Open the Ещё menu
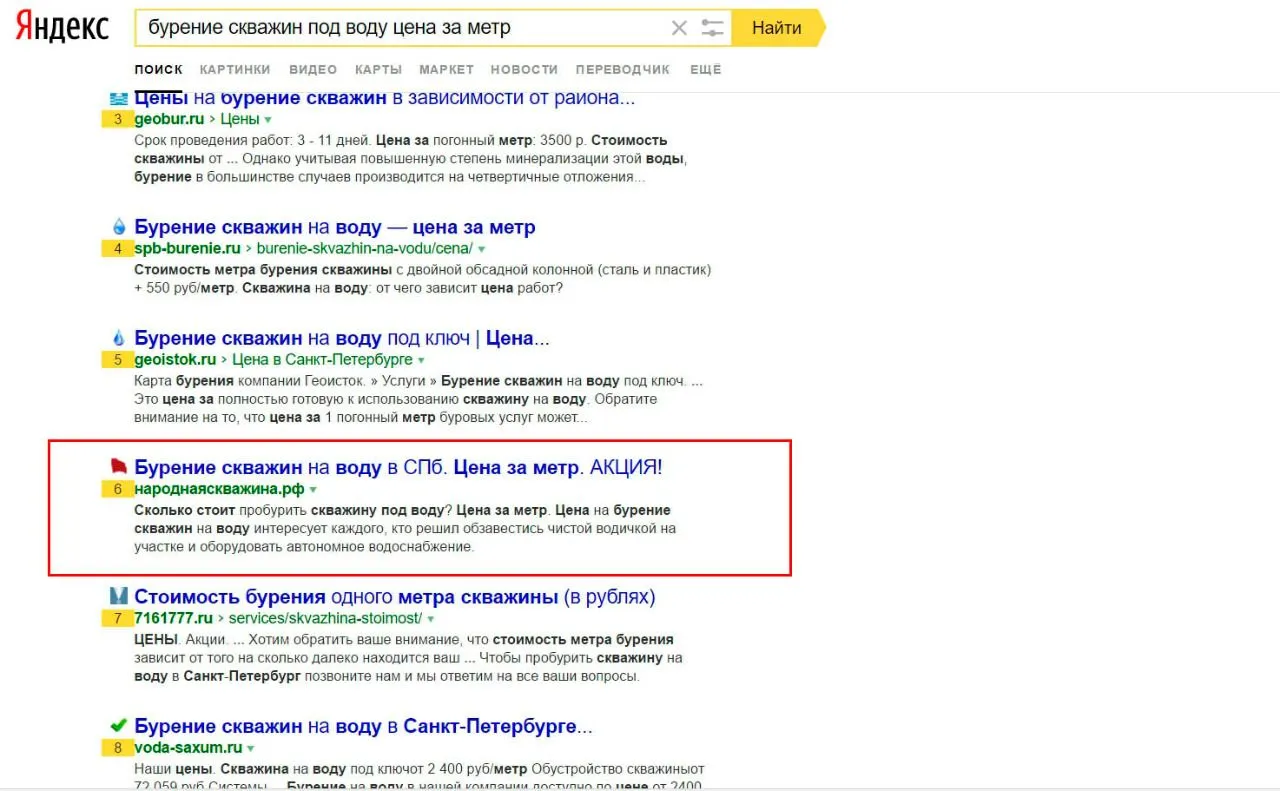This screenshot has height=791, width=1280. tap(705, 69)
